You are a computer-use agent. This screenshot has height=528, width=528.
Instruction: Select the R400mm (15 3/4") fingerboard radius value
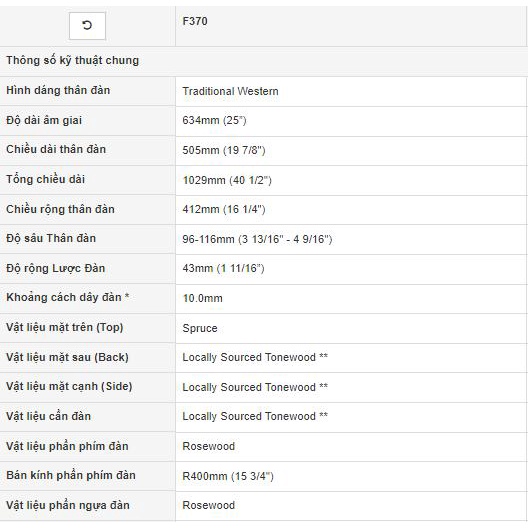coord(228,476)
